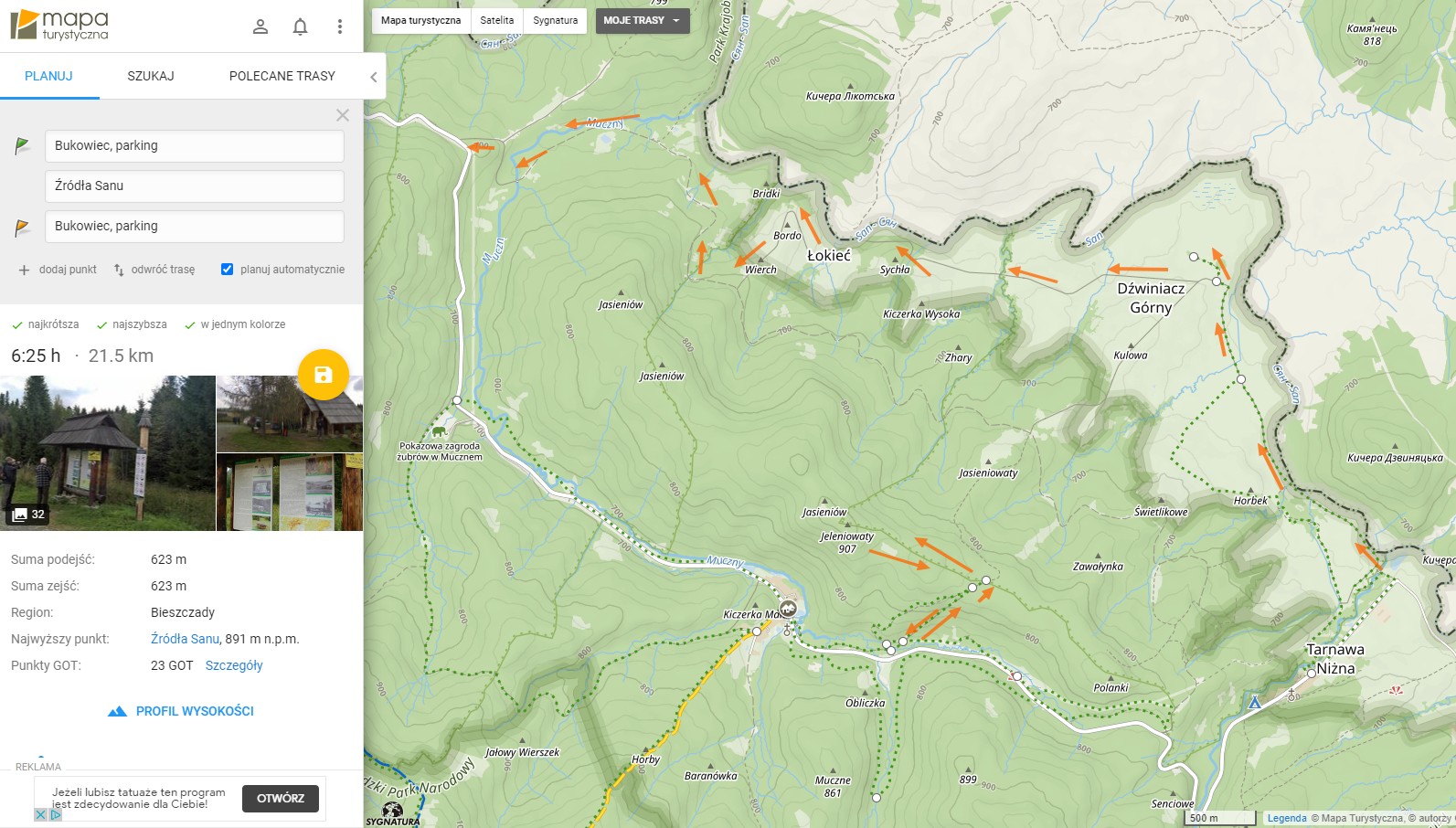Click 'dodaj punkt' plus to add waypoint

[25, 270]
